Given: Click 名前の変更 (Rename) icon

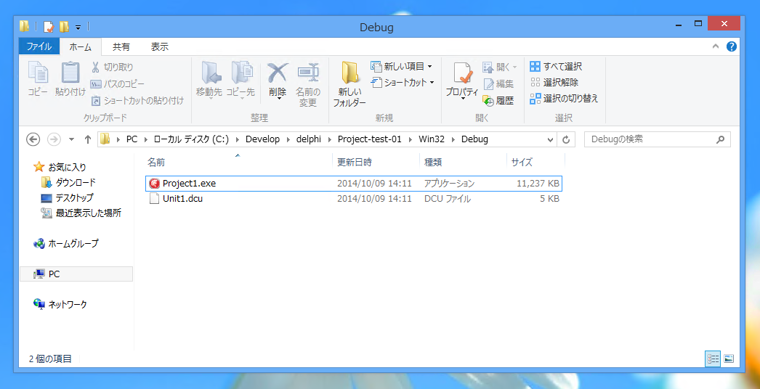Looking at the screenshot, I should click(x=308, y=84).
